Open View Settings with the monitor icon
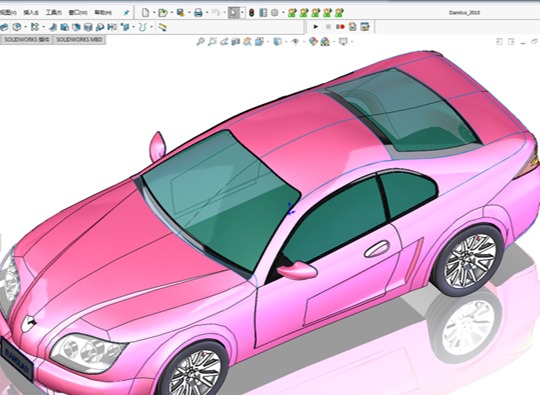 (343, 42)
